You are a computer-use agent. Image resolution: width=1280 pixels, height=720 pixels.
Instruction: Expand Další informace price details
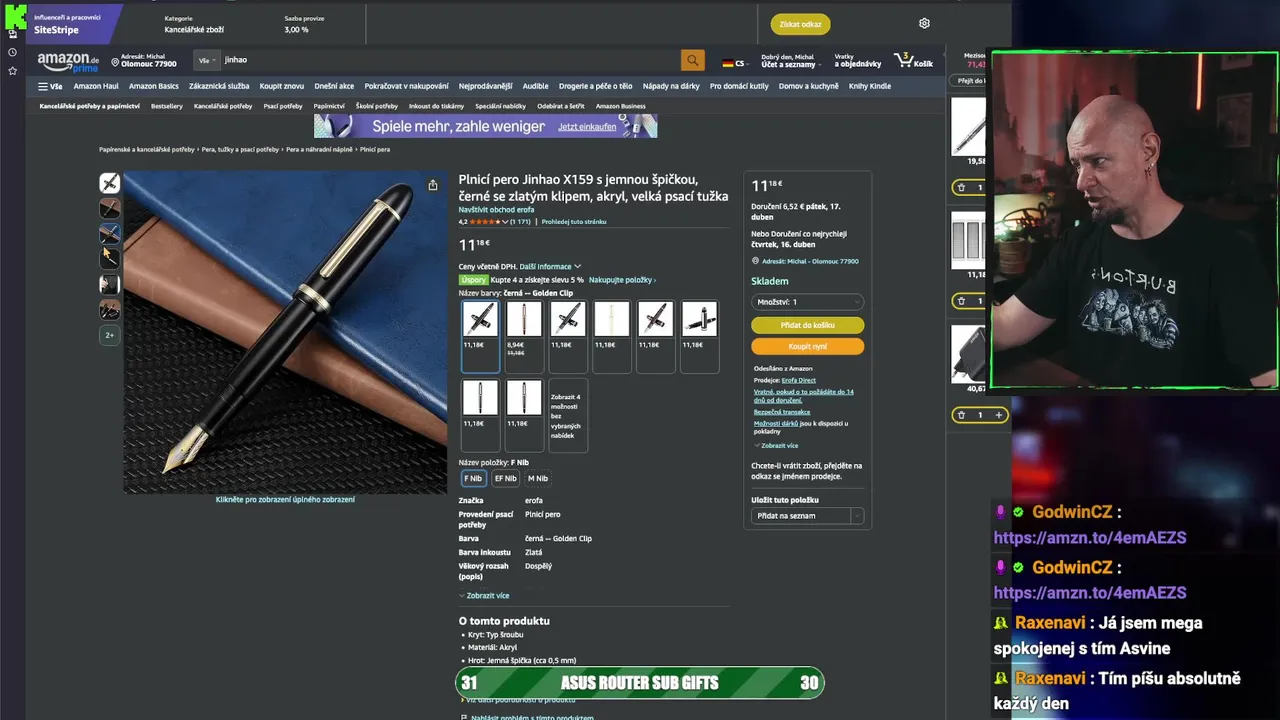[x=550, y=267]
